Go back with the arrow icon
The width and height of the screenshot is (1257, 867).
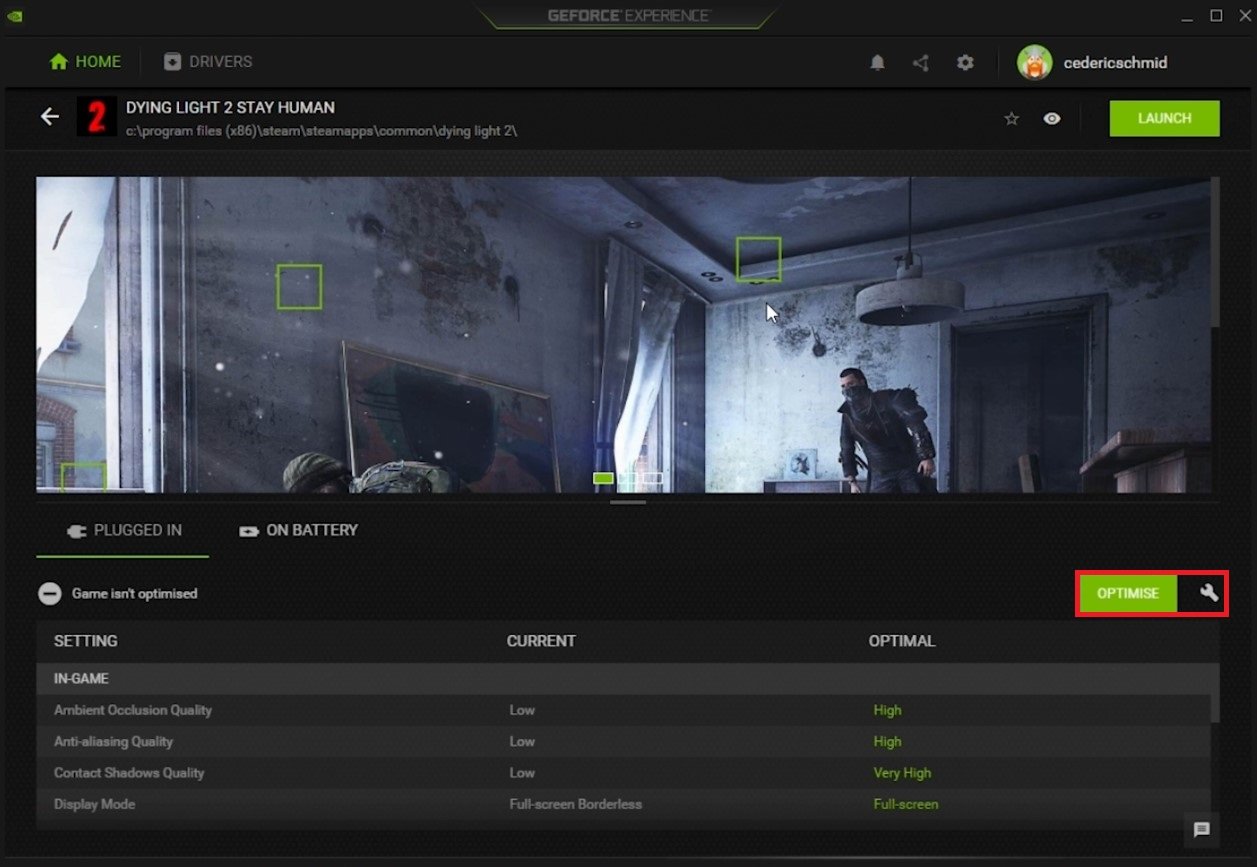pyautogui.click(x=49, y=117)
